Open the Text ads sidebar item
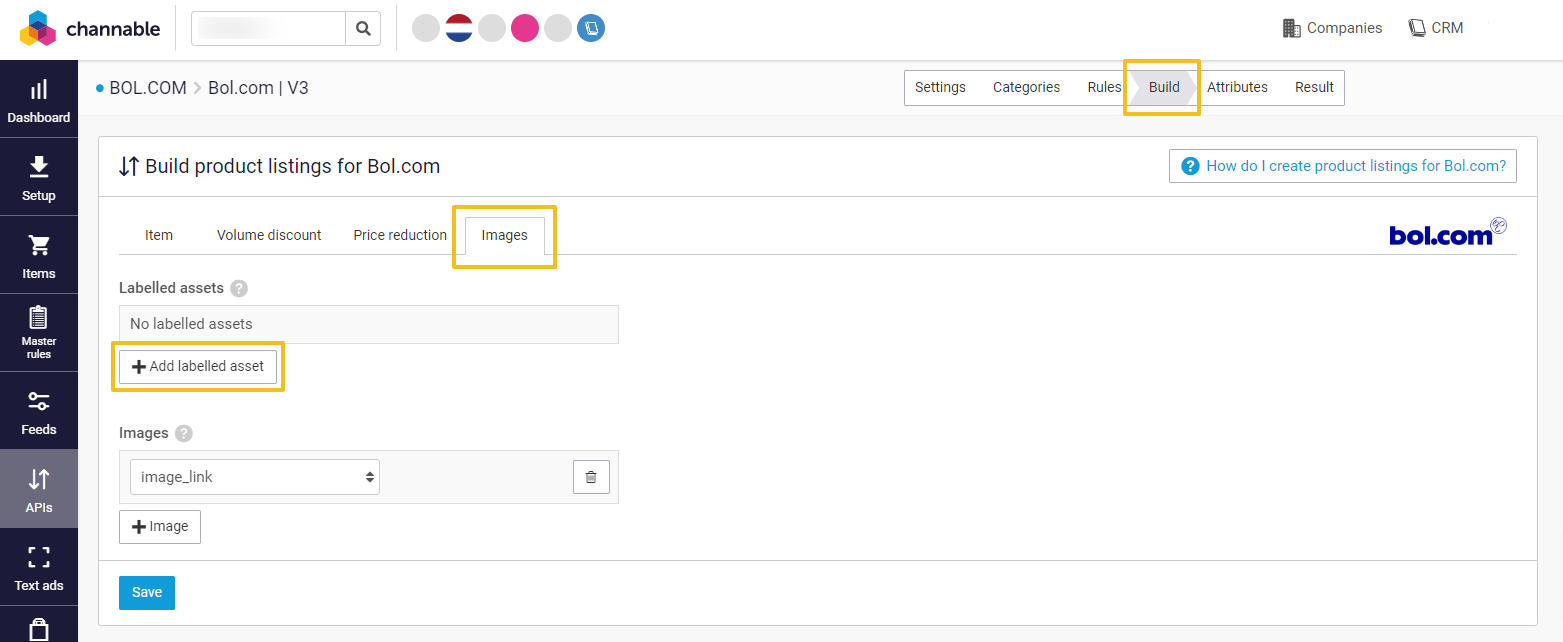The image size is (1563, 642). coord(39,567)
